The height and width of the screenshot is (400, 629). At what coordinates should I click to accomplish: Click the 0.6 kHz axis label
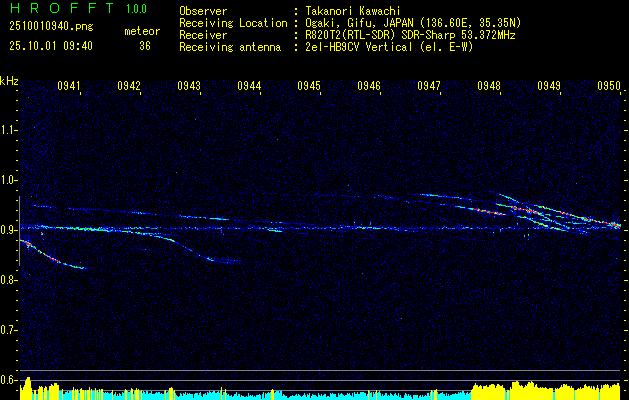point(8,380)
